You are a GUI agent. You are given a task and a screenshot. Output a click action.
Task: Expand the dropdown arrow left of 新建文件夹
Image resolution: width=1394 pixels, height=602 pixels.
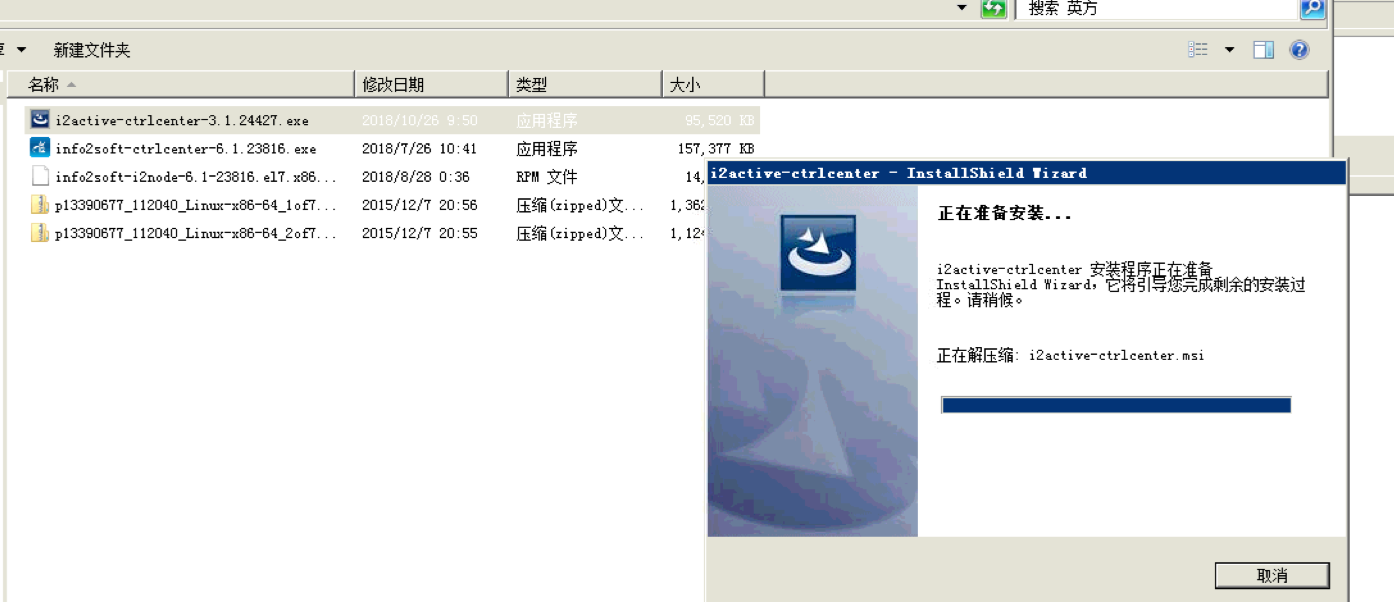[x=21, y=50]
